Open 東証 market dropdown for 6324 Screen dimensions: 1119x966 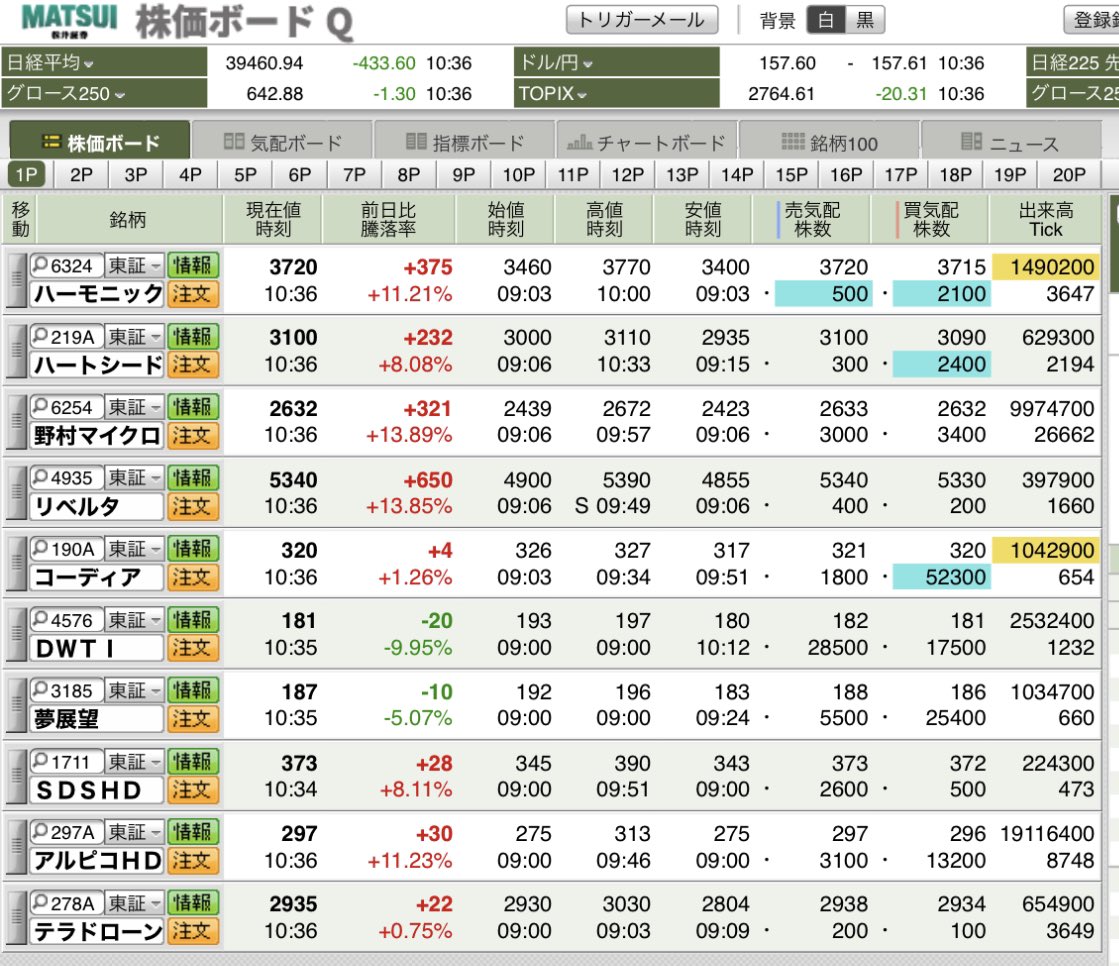click(134, 265)
